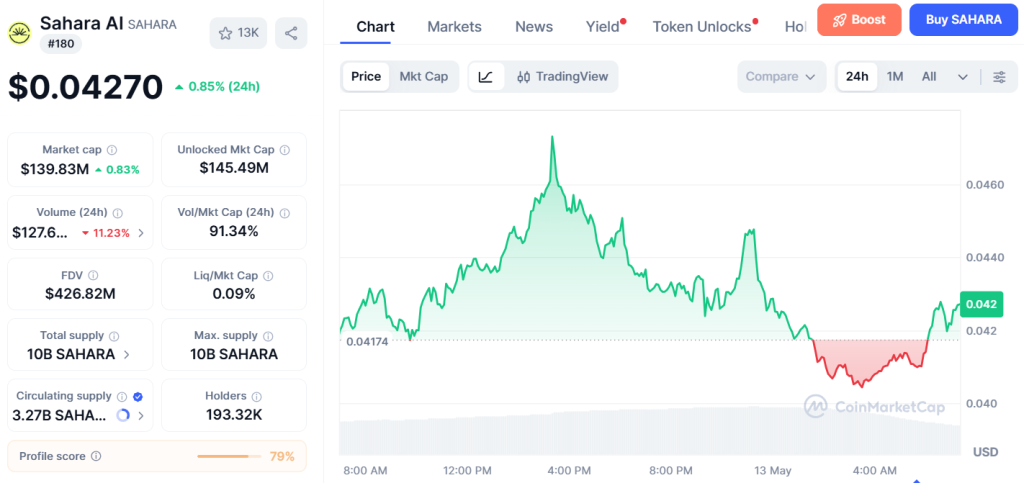Screen dimensions: 1024x483
Task: Switch to TradingView candlestick view
Action: [562, 77]
